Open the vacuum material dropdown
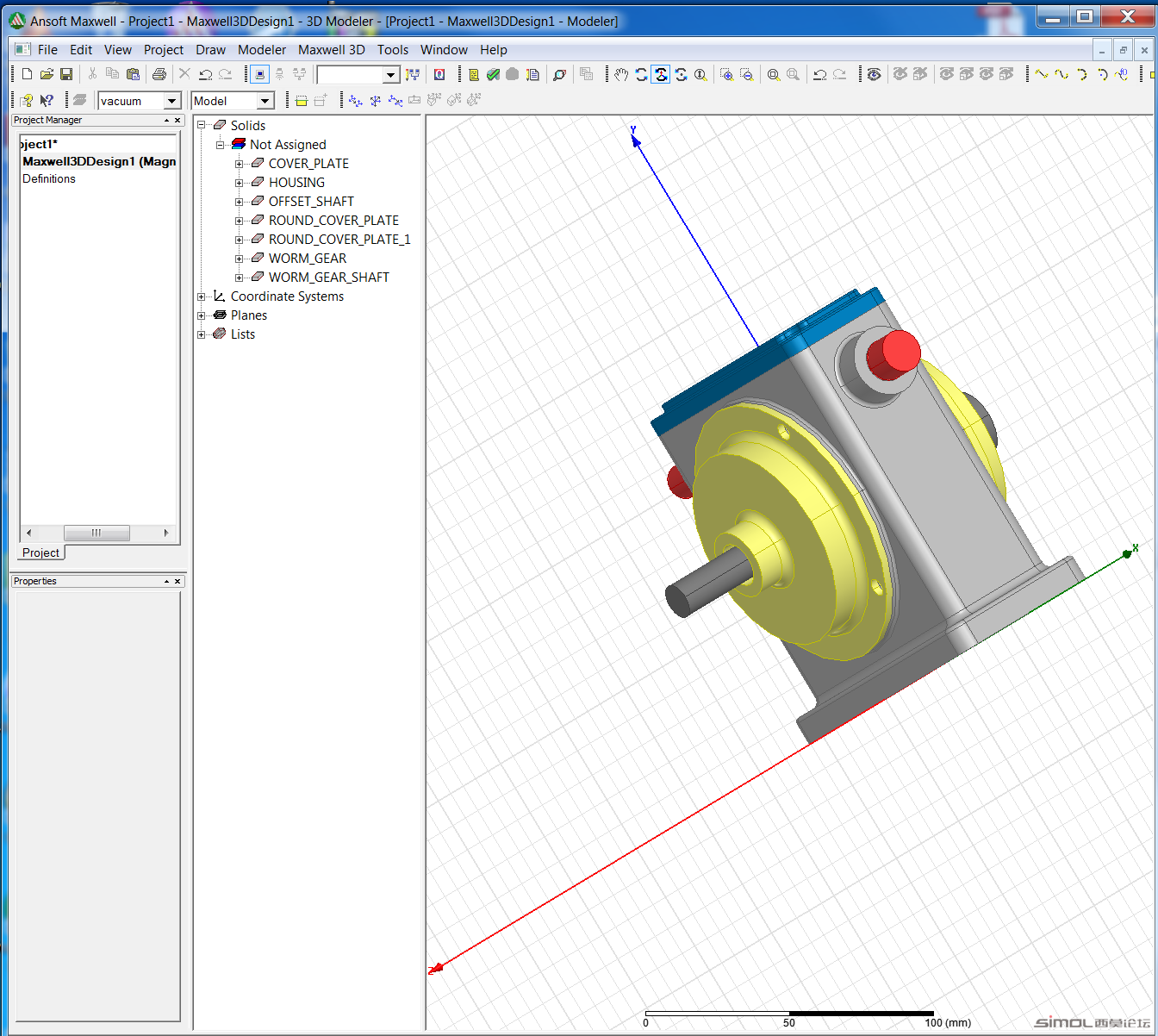This screenshot has height=1036, width=1158. (x=171, y=101)
